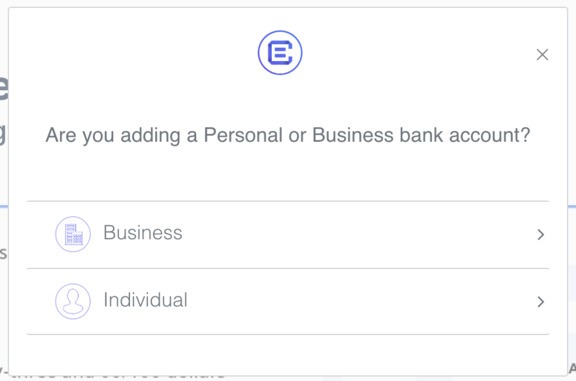Click the Personal or Business question heading
576x381 pixels.
(x=288, y=136)
